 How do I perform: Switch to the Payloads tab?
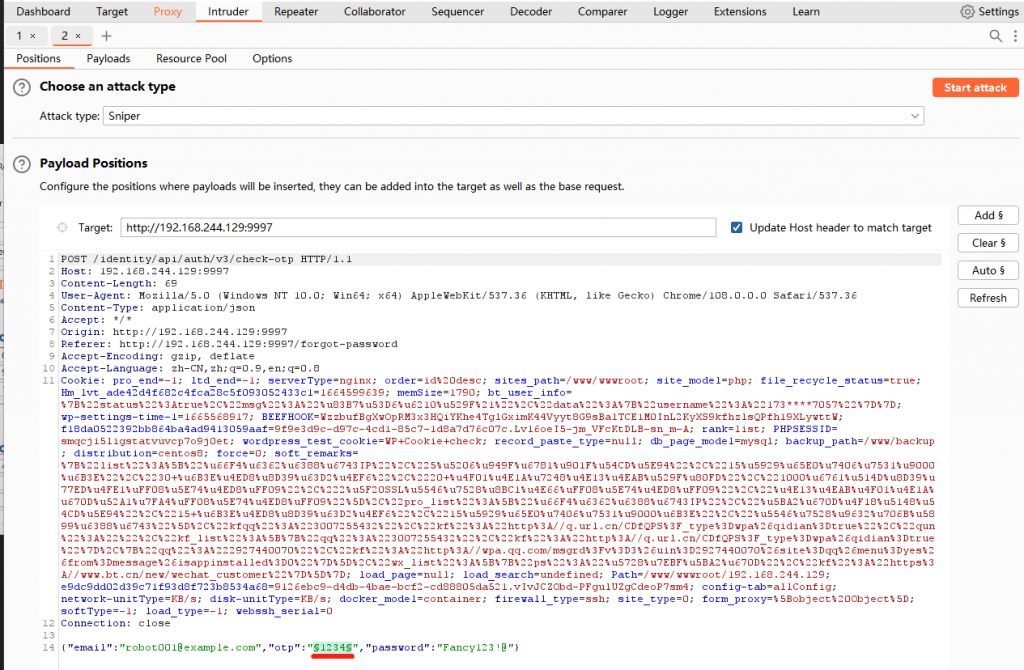click(108, 58)
